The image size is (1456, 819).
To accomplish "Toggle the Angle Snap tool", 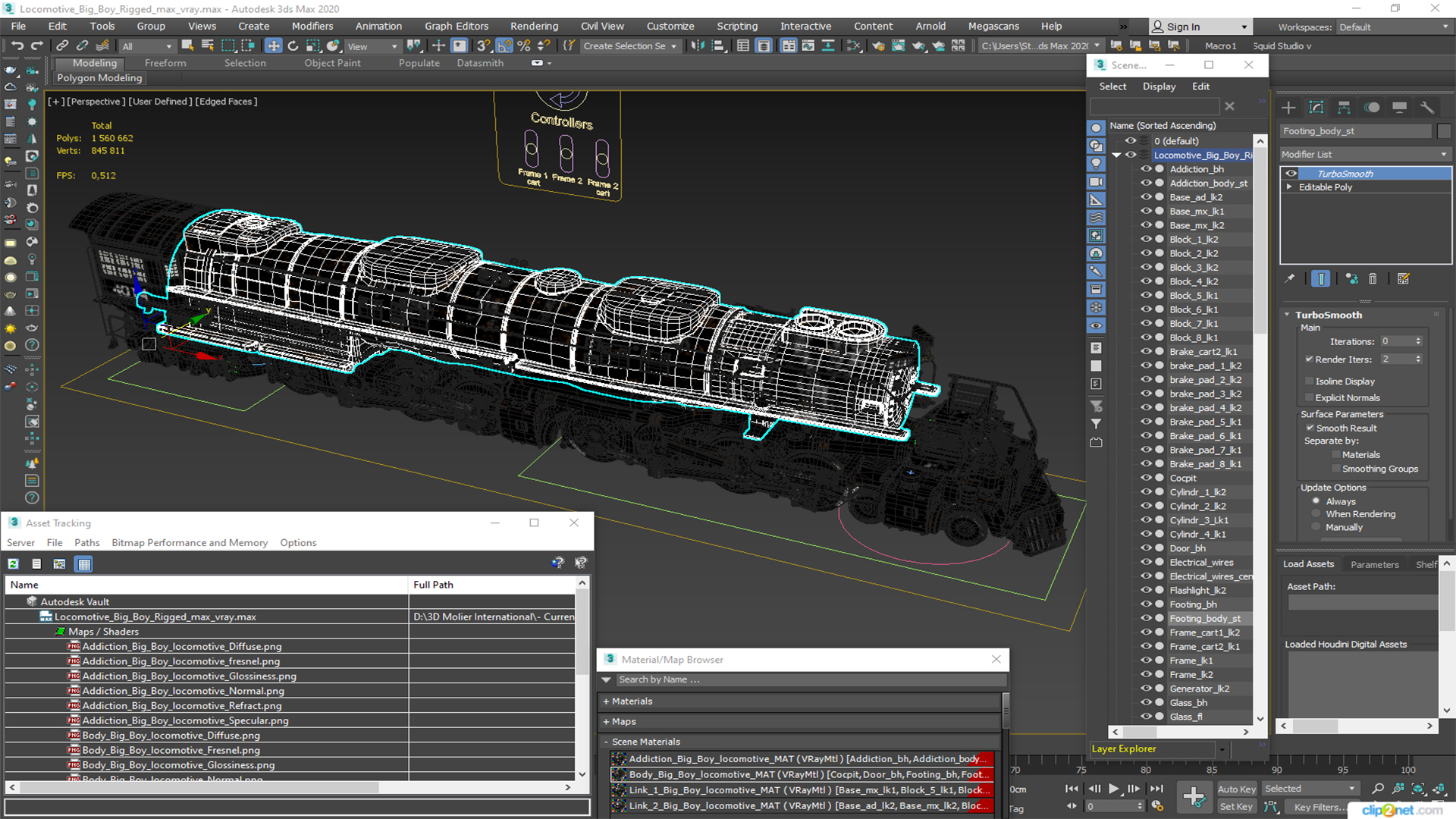I will point(504,46).
